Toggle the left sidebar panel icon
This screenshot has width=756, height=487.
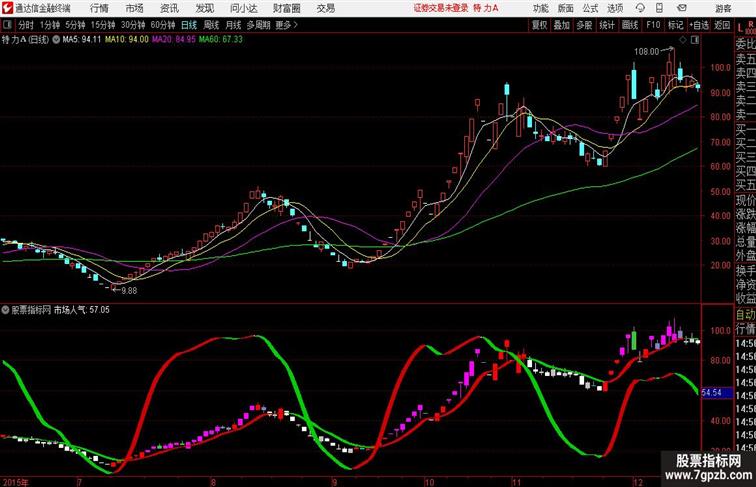point(7,25)
